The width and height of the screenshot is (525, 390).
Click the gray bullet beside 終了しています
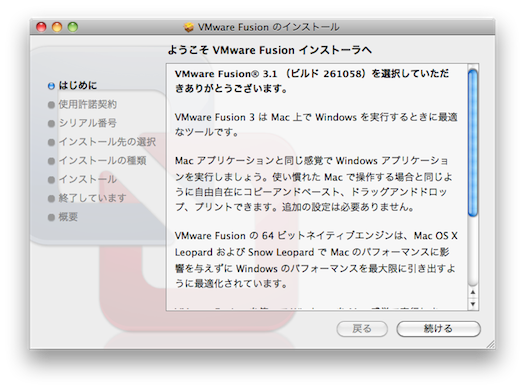pyautogui.click(x=51, y=199)
